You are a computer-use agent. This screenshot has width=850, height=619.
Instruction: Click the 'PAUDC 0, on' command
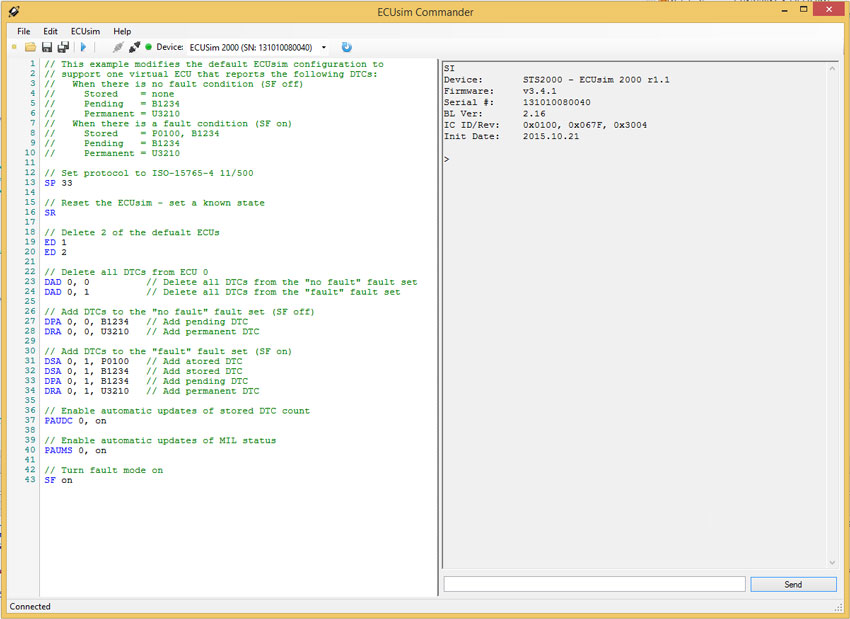click(75, 421)
